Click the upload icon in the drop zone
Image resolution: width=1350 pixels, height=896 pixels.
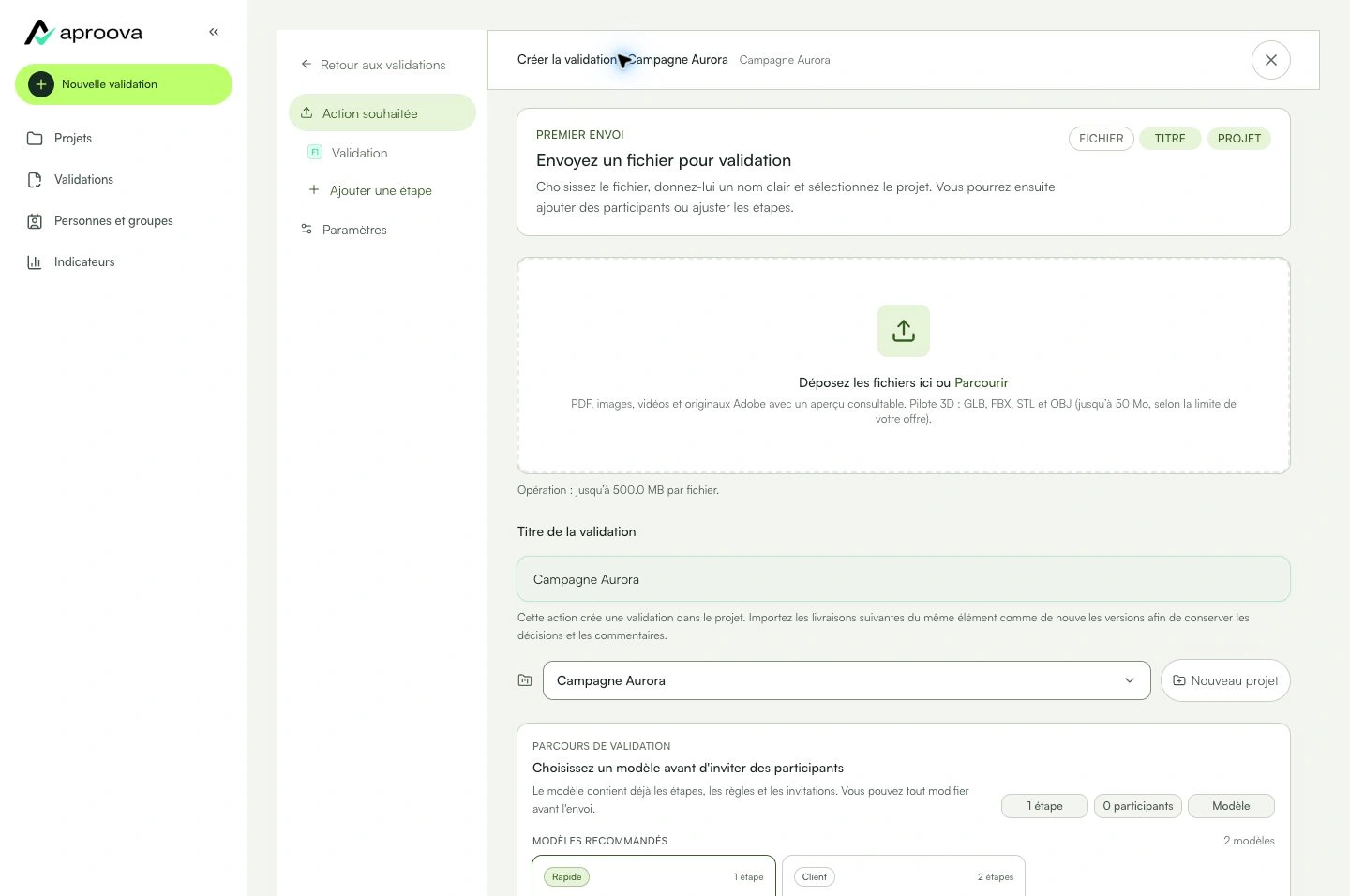click(904, 331)
